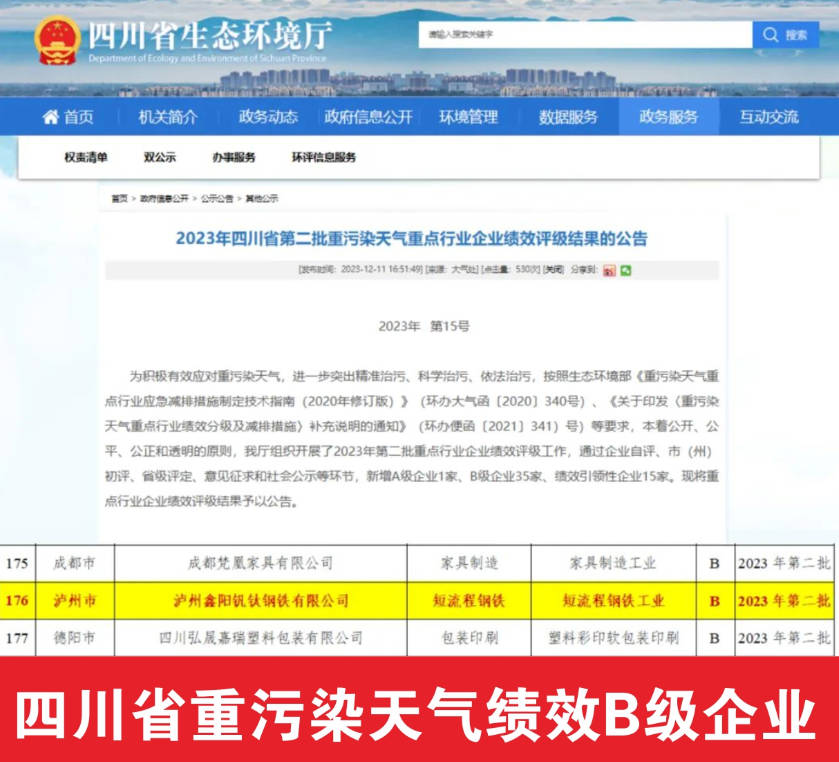
Task: Click the 塑料彩印软包装印刷 cell
Action: click(613, 638)
